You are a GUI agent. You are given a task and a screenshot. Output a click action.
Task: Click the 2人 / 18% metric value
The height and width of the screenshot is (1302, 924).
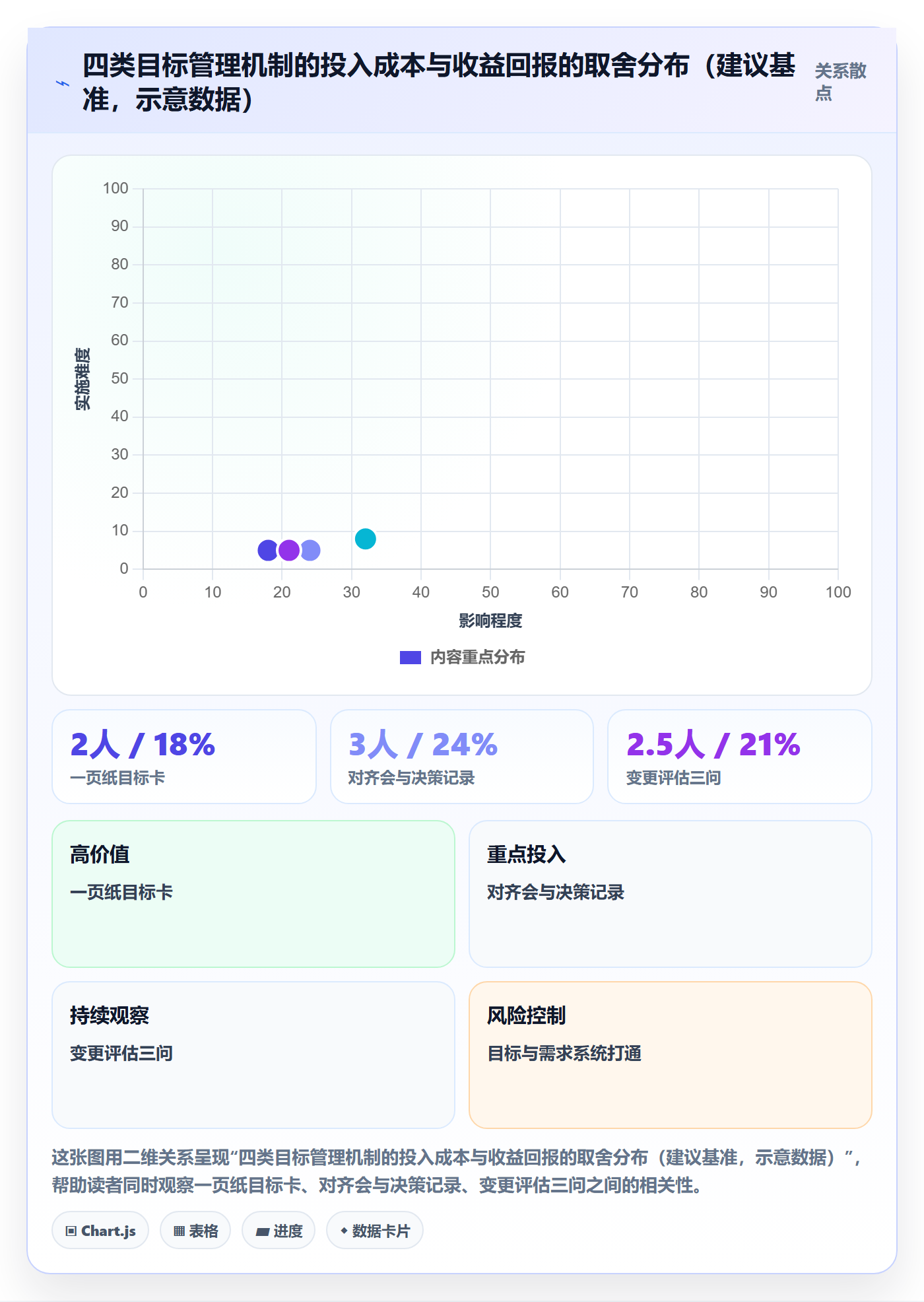click(x=143, y=745)
